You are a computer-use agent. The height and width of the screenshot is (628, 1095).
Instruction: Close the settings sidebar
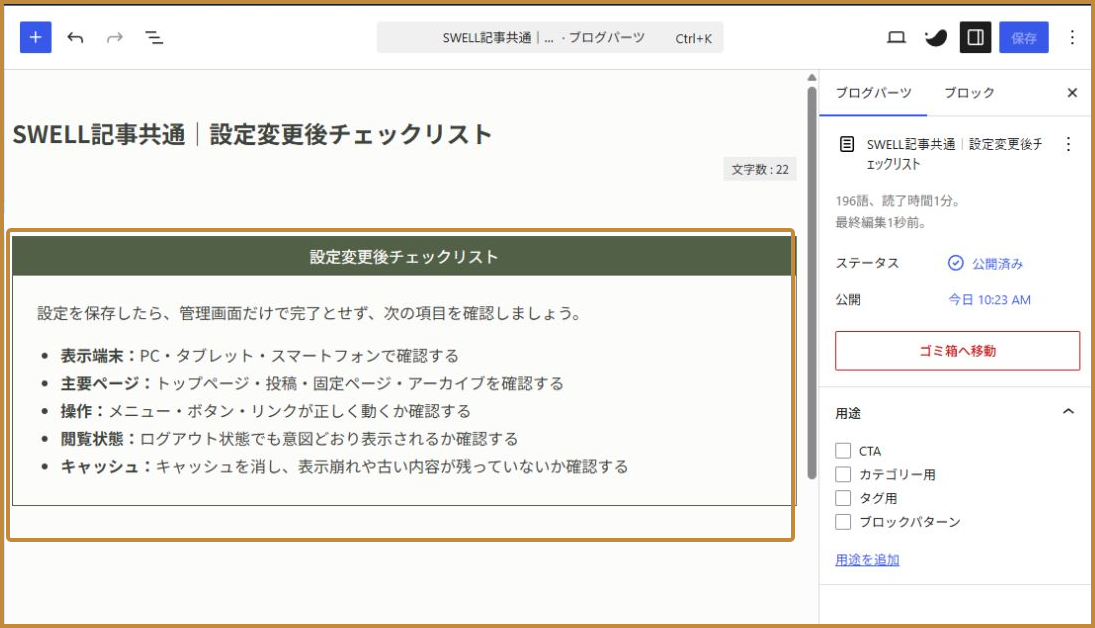click(x=1072, y=93)
